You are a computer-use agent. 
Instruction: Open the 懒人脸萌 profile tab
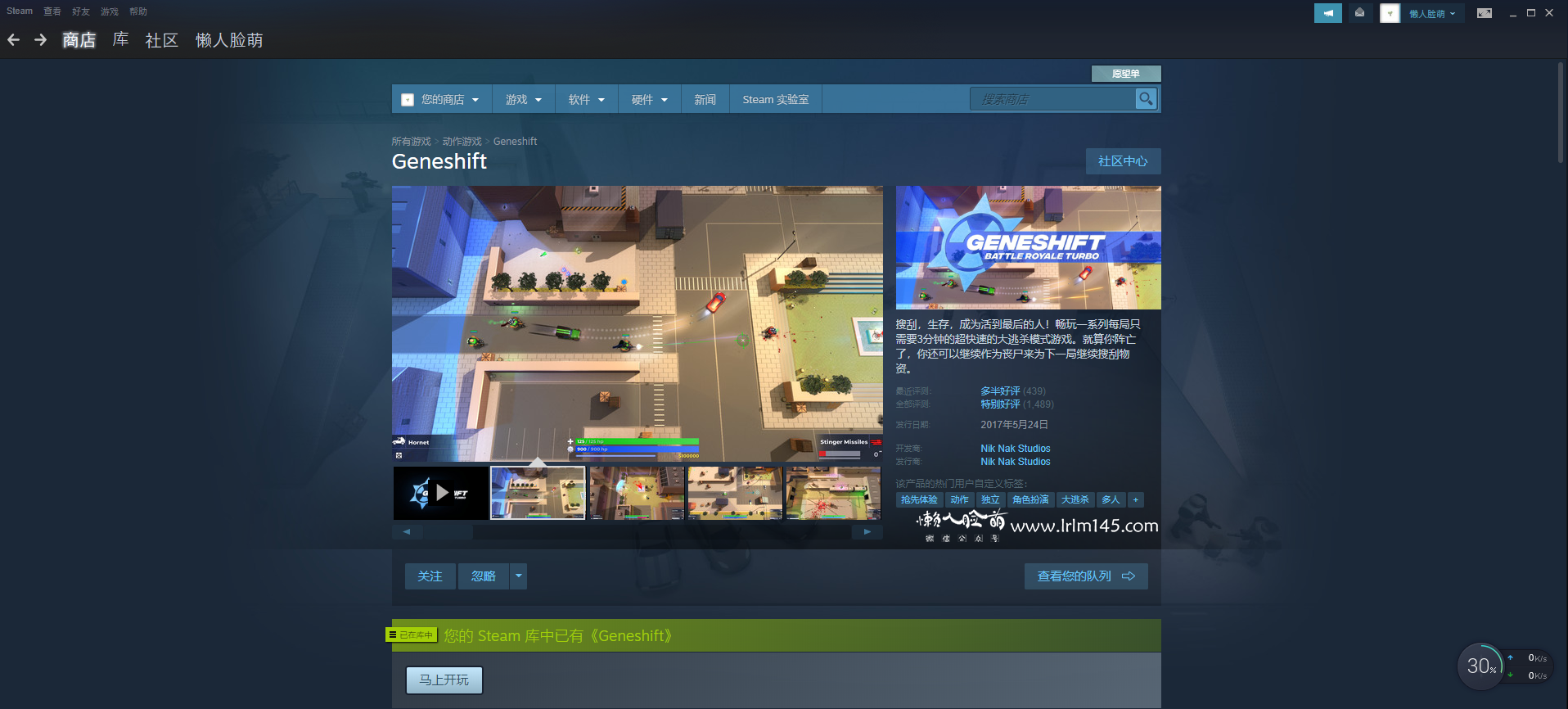coord(229,40)
